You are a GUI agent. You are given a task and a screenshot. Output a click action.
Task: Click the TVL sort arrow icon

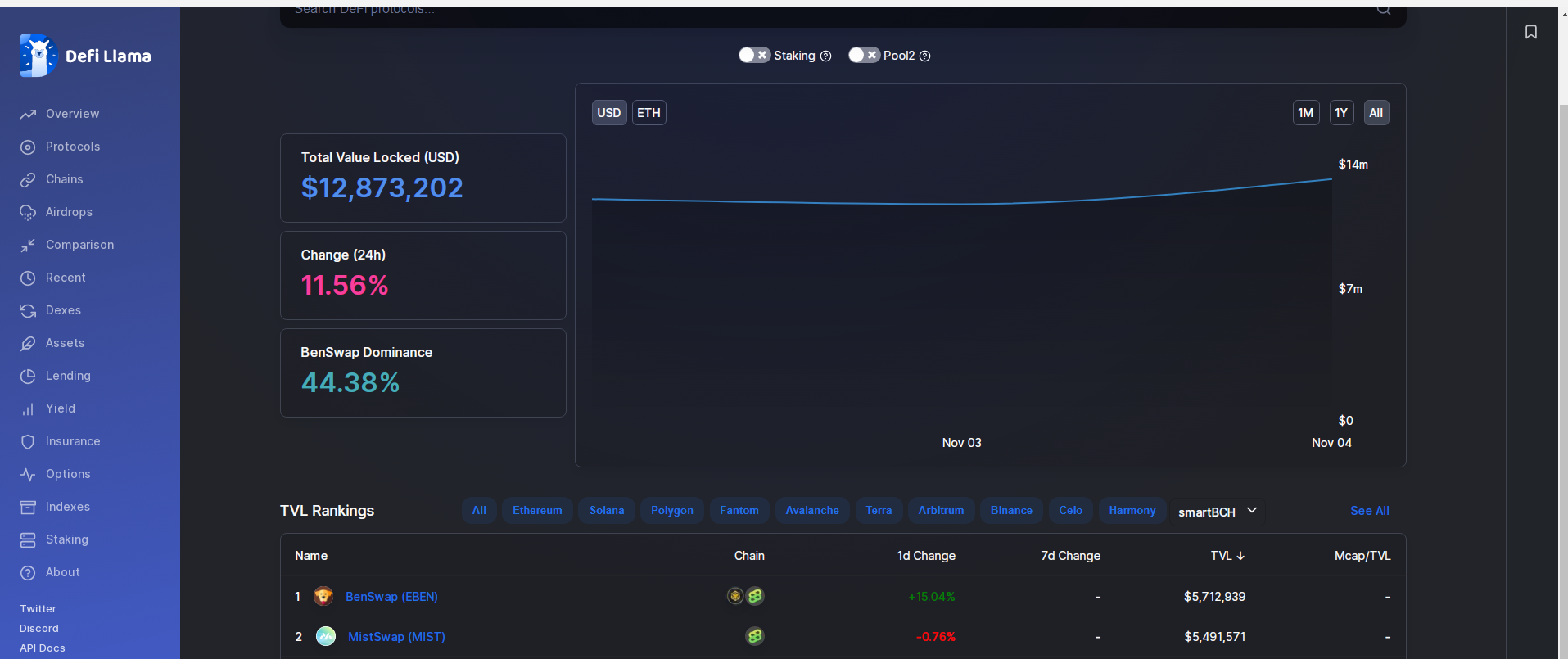pos(1240,556)
